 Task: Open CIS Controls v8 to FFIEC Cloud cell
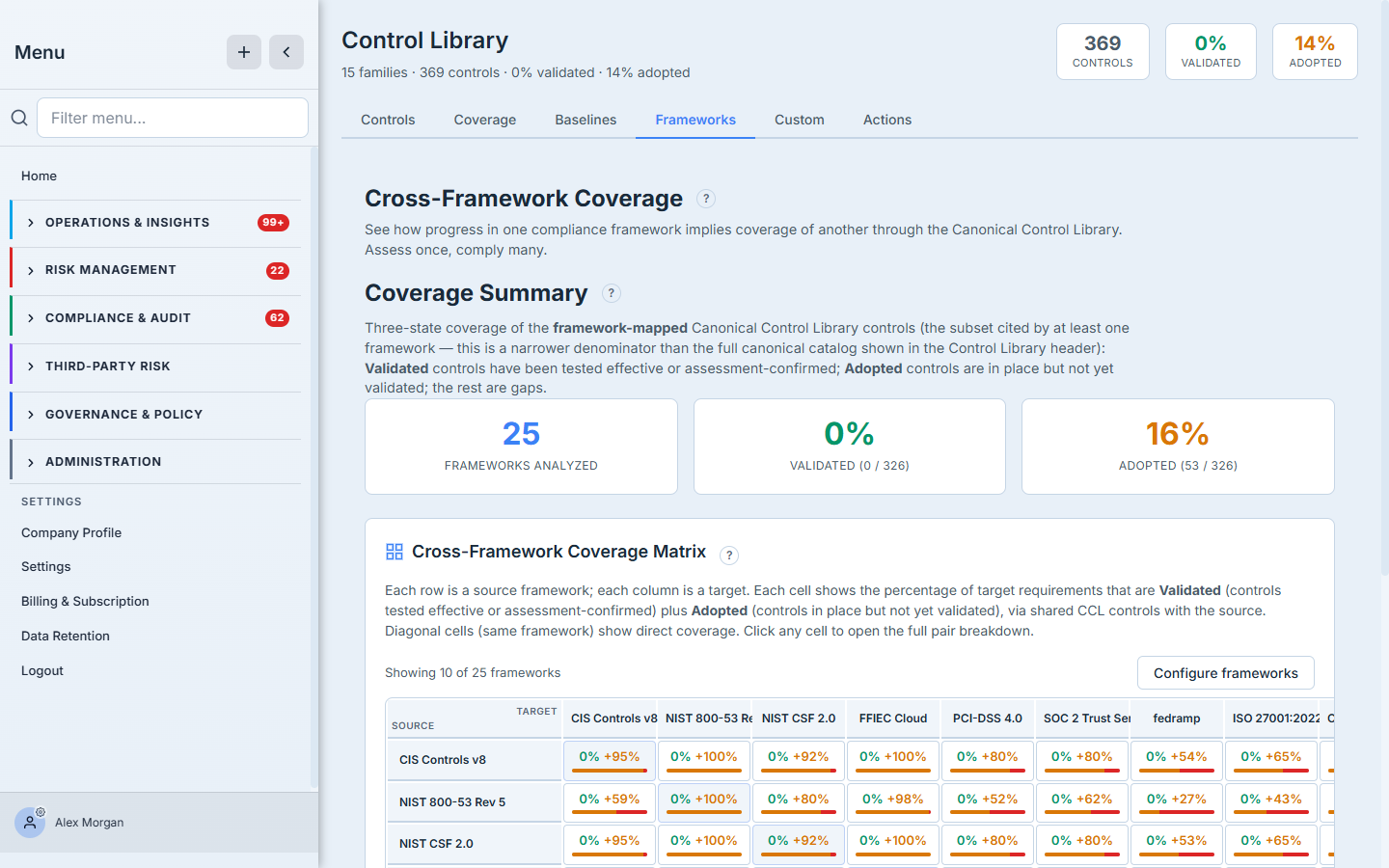point(893,760)
